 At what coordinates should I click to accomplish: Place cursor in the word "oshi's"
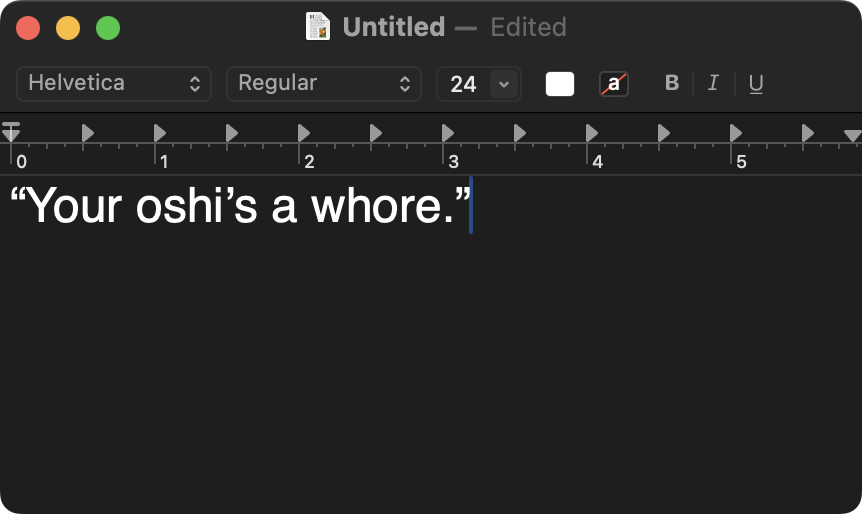coord(196,206)
